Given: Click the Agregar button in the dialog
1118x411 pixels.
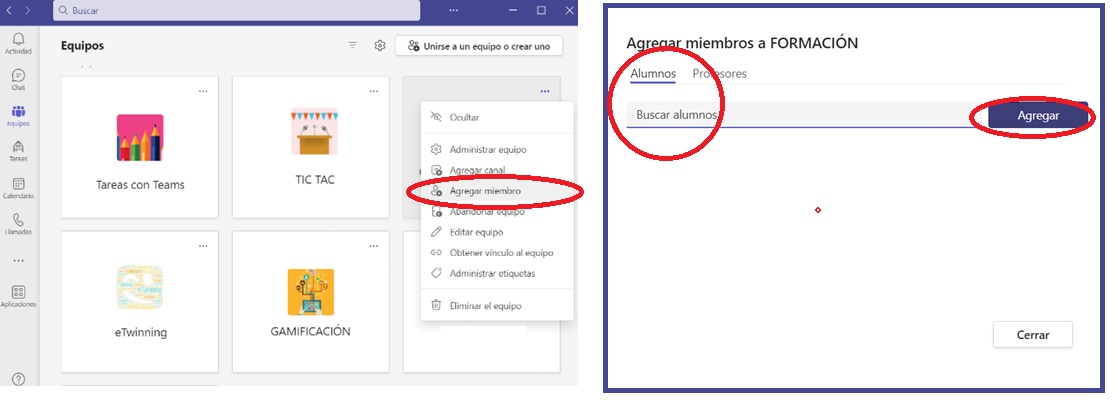Looking at the screenshot, I should click(1037, 116).
